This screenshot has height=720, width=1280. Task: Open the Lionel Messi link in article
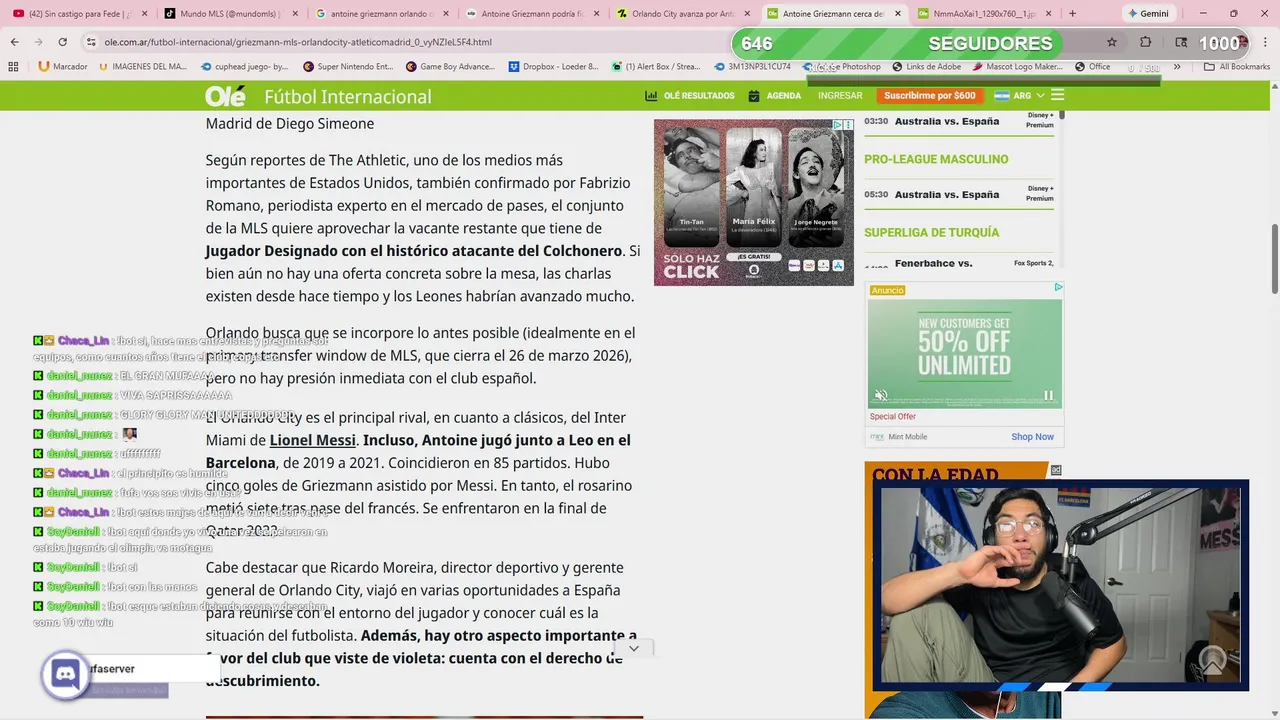coord(313,440)
